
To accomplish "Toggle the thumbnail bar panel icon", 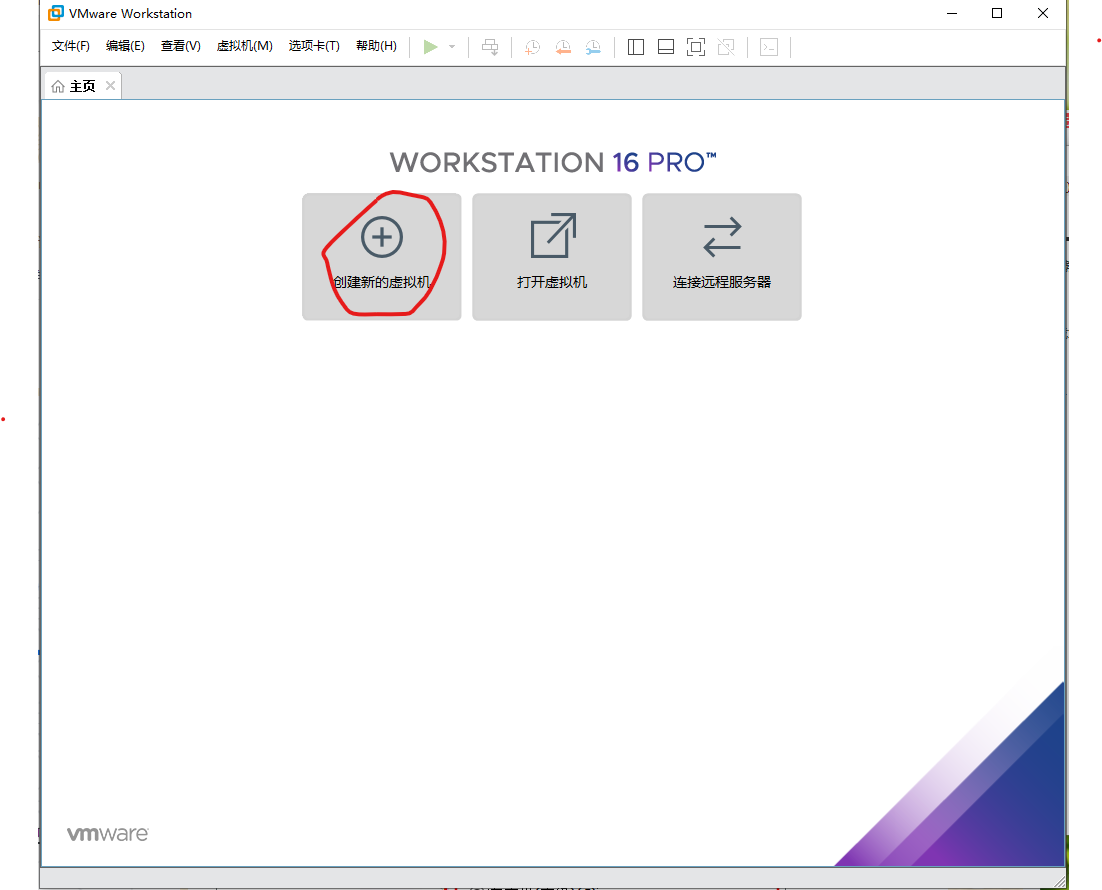I will pos(666,47).
